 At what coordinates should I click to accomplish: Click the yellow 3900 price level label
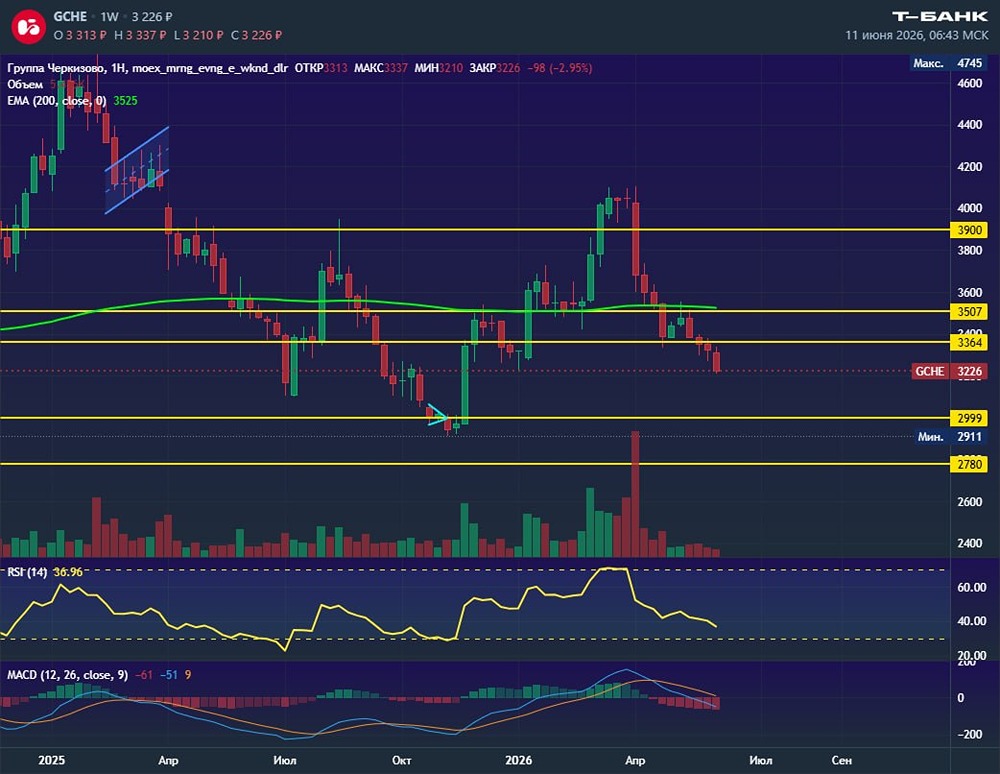pos(969,230)
